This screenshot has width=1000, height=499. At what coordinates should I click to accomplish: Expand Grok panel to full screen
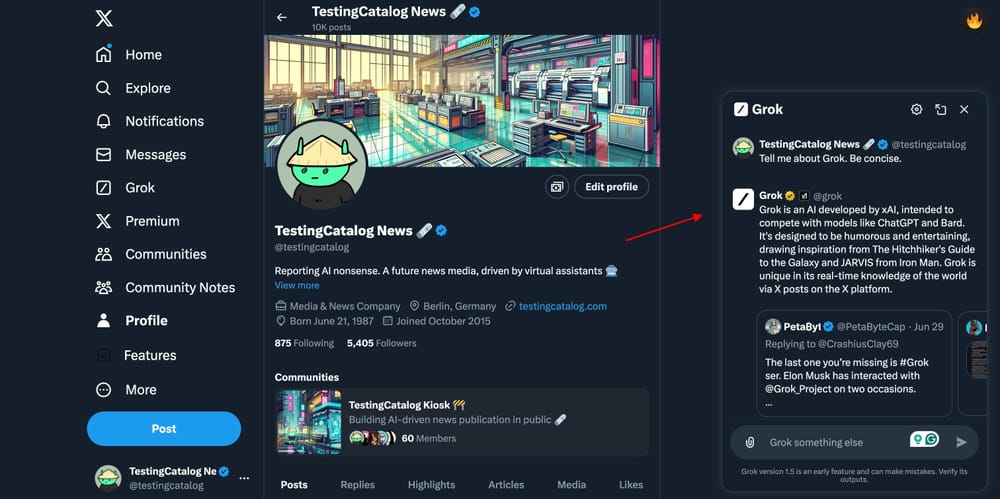coord(941,109)
